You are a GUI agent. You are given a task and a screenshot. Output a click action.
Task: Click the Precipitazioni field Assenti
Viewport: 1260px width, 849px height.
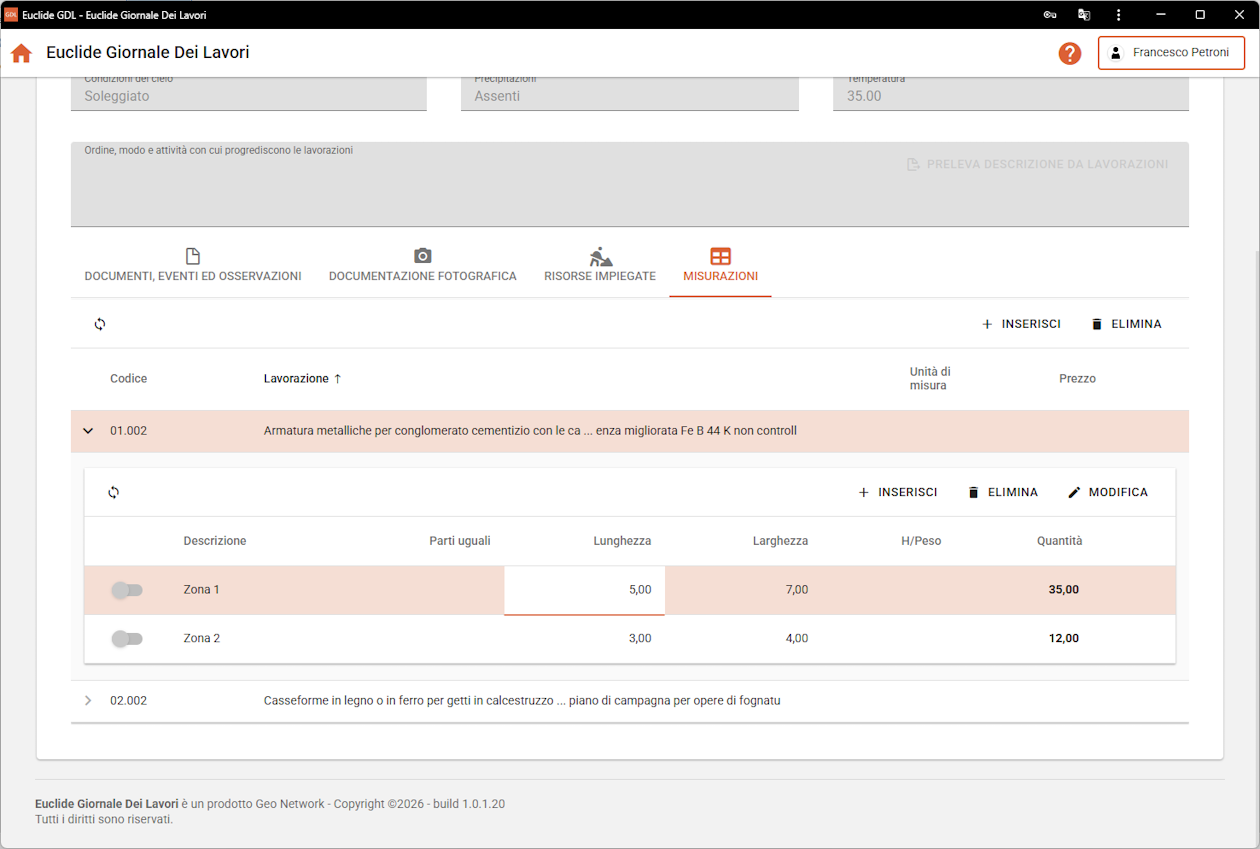pos(630,93)
